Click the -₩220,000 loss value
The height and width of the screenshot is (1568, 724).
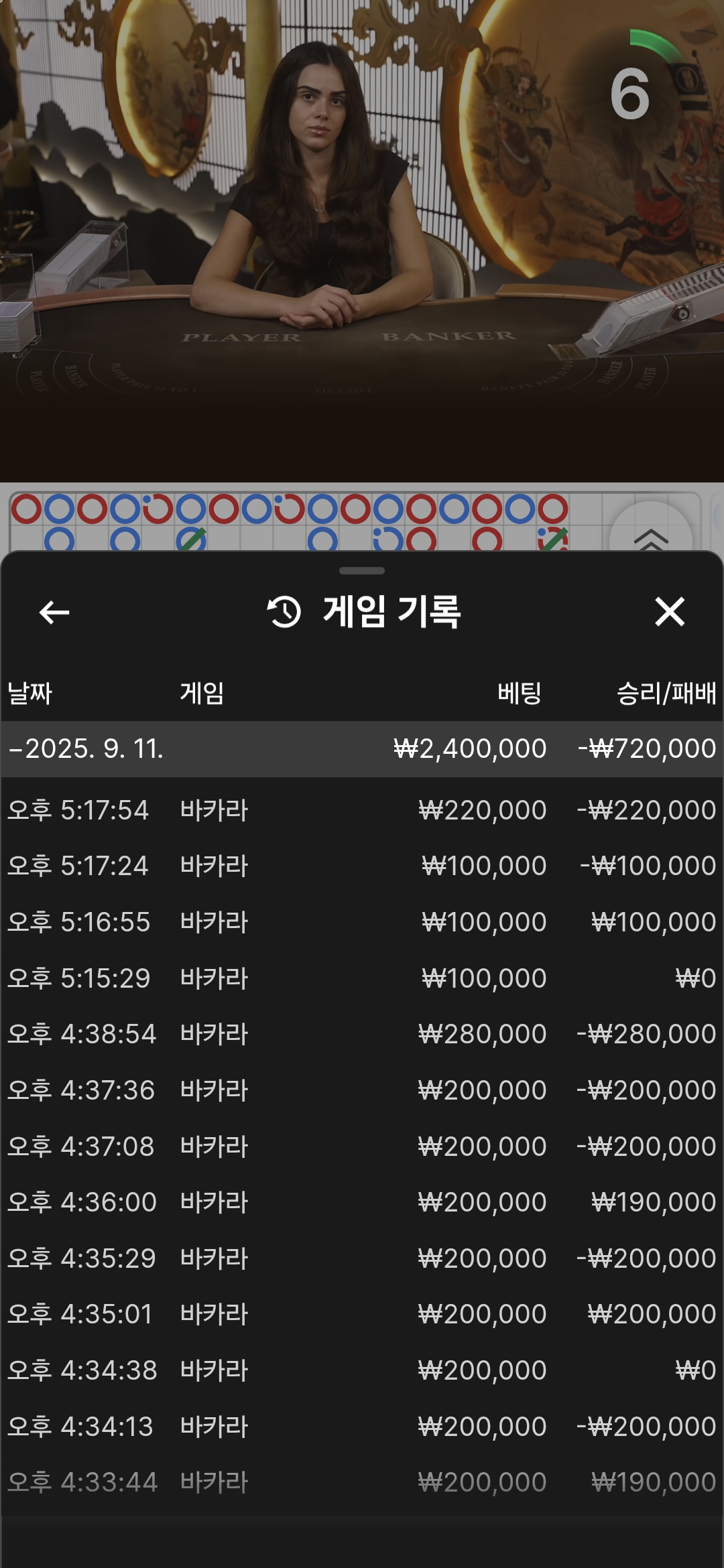[646, 810]
